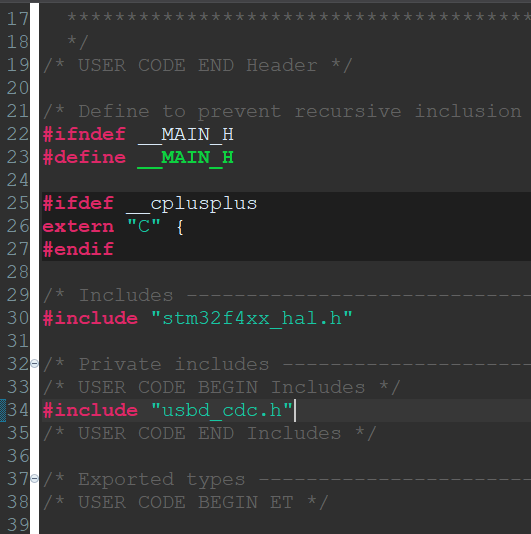
Task: Click line number 34 in gutter
Action: click(18, 410)
